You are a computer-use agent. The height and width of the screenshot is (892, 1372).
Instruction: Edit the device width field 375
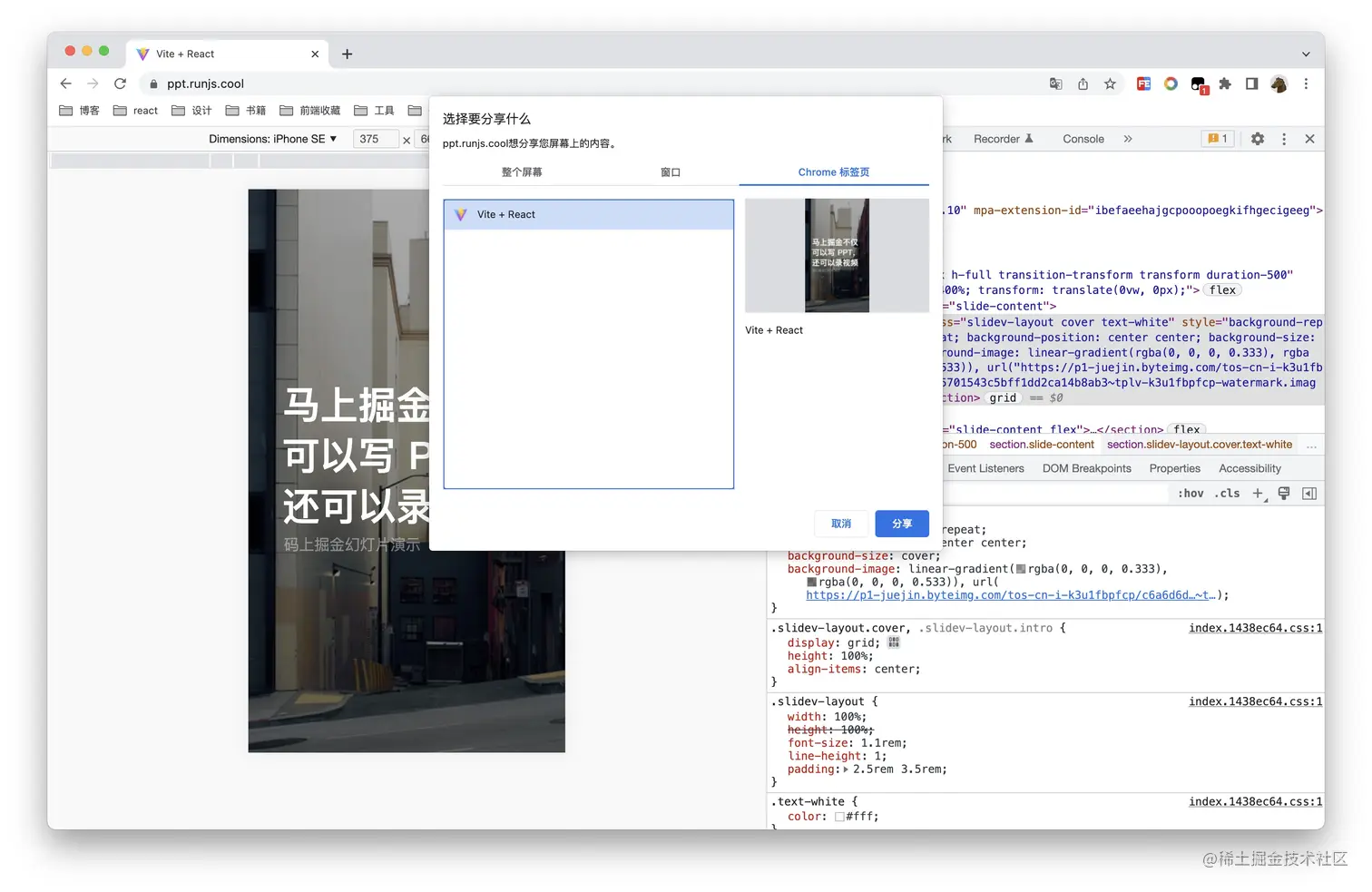coord(375,139)
